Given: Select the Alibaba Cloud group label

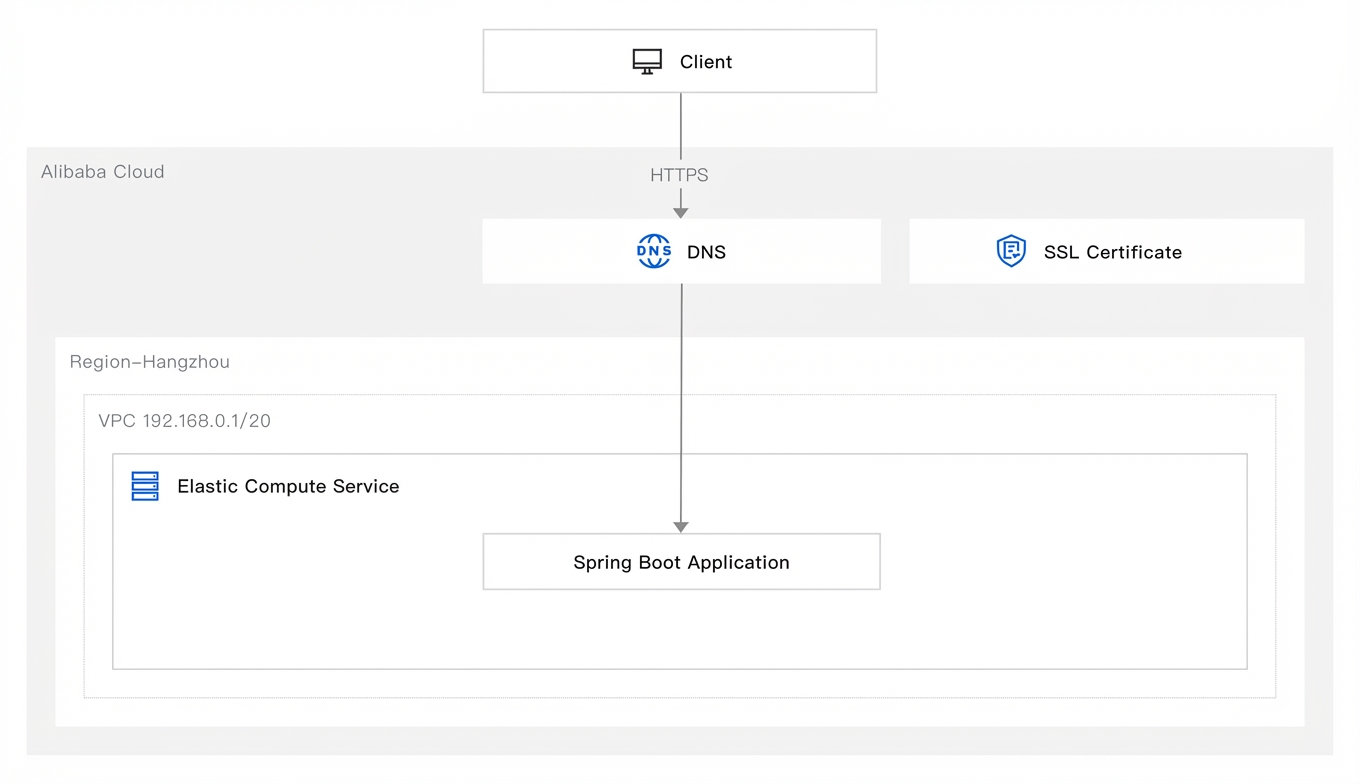Looking at the screenshot, I should coord(102,172).
